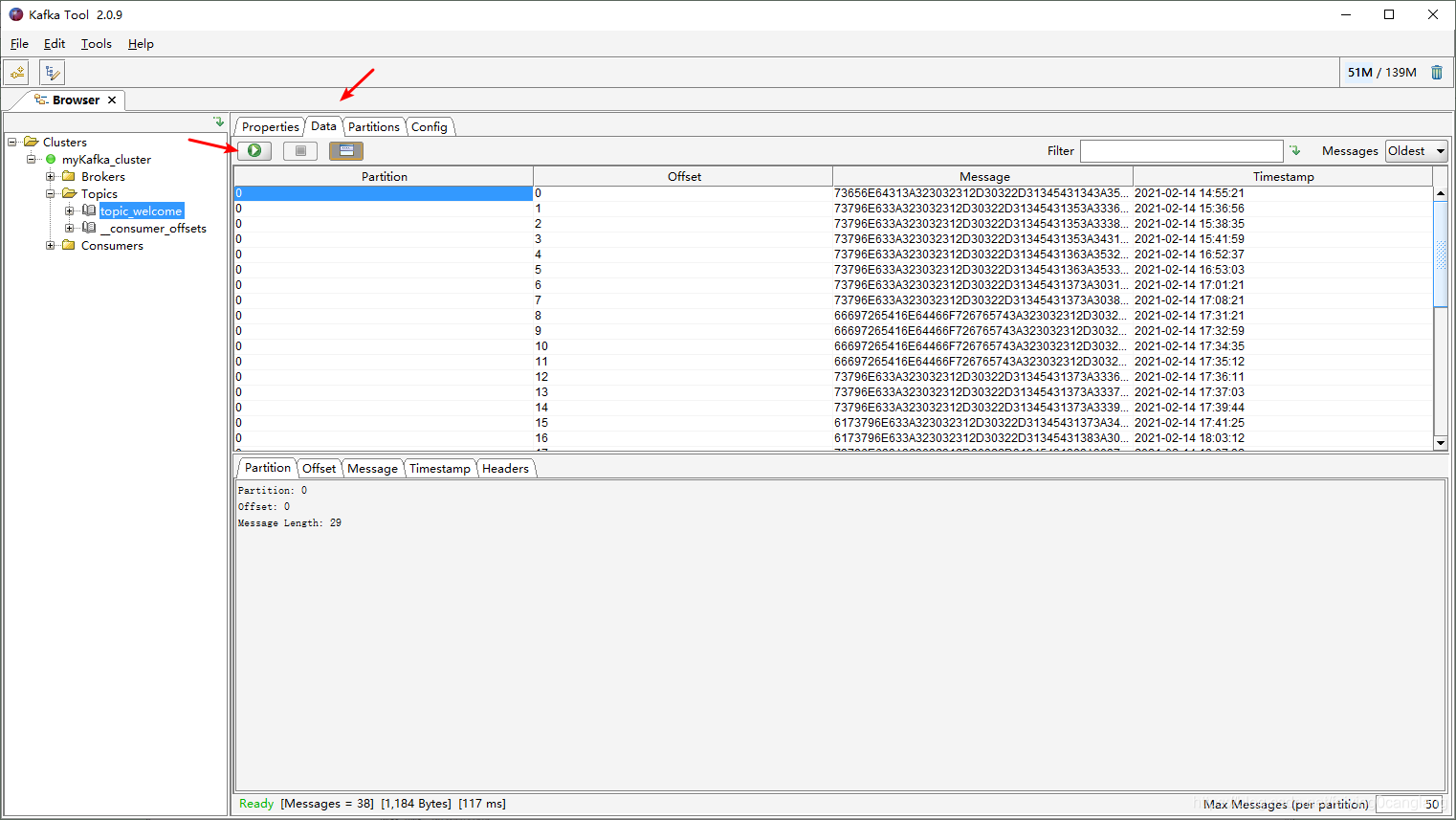The height and width of the screenshot is (820, 1456).
Task: Expand the Consumers tree node
Action: [x=50, y=245]
